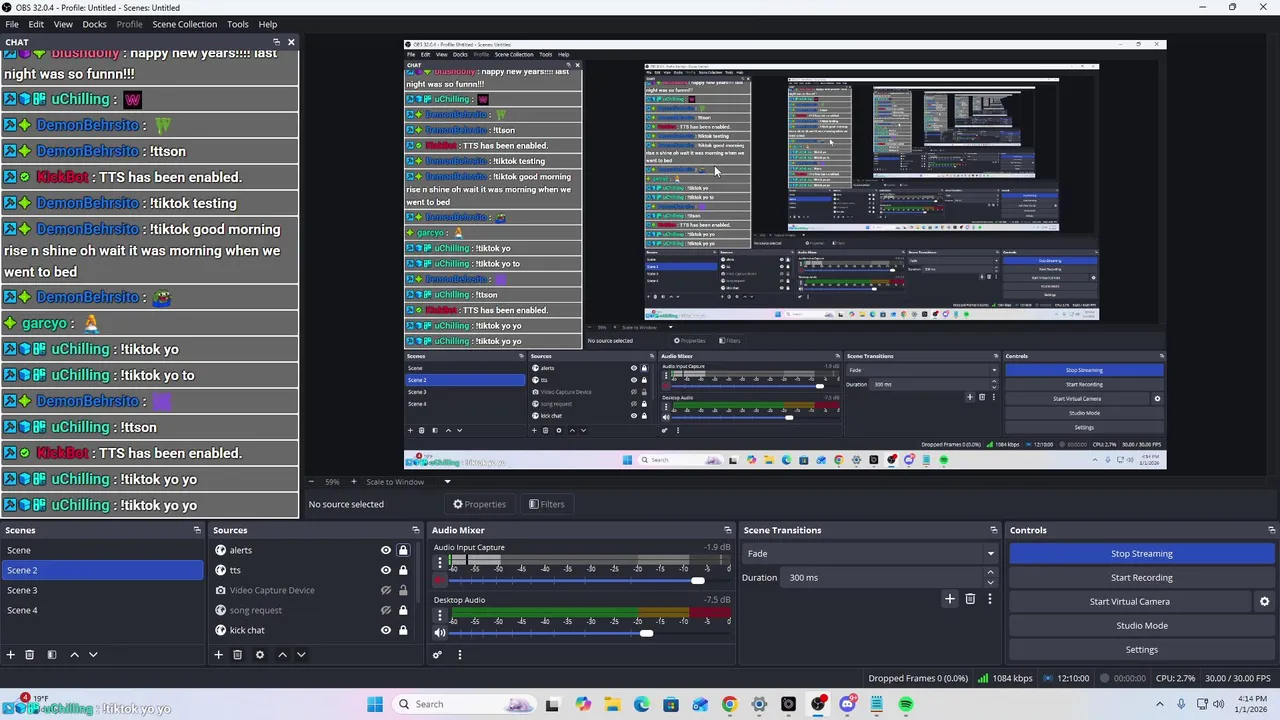
Task: Open the Scene Collection menu
Action: (x=184, y=24)
